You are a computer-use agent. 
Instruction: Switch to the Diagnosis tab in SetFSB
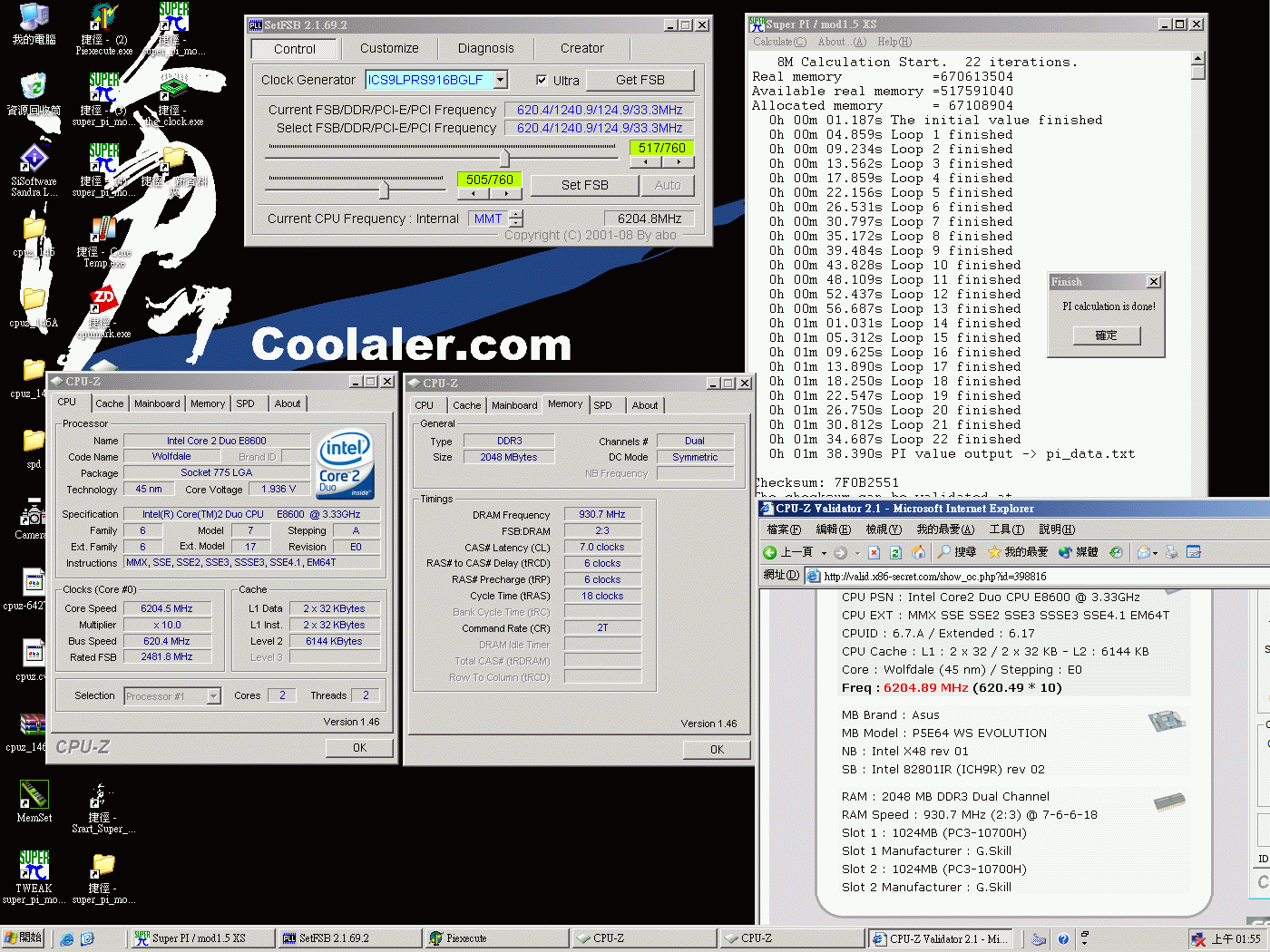(x=485, y=48)
